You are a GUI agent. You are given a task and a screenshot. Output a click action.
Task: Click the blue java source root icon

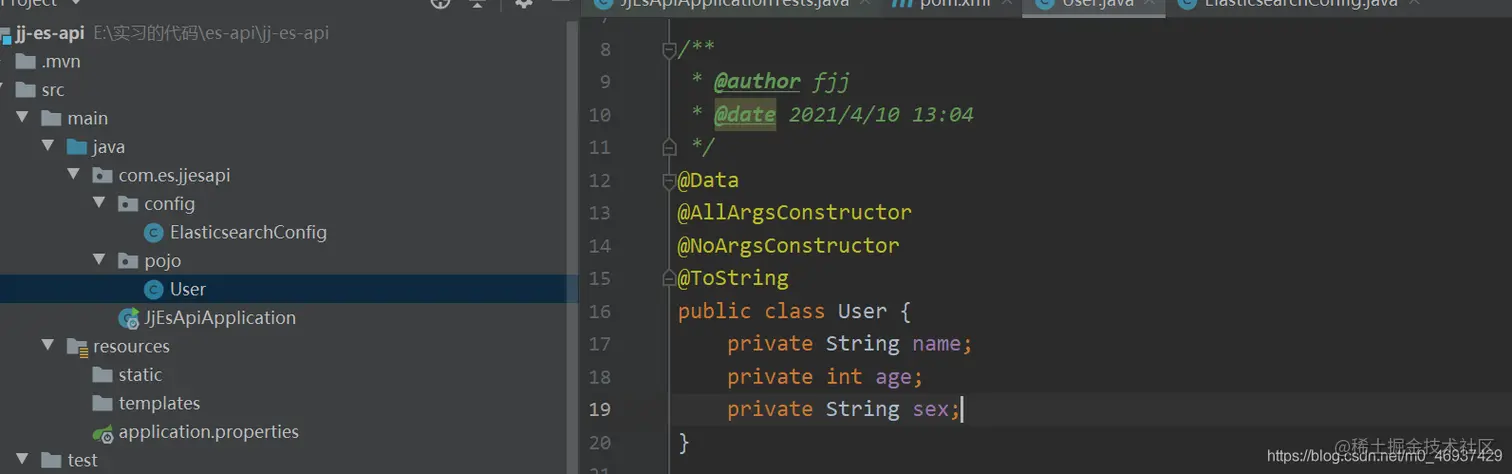pos(77,147)
